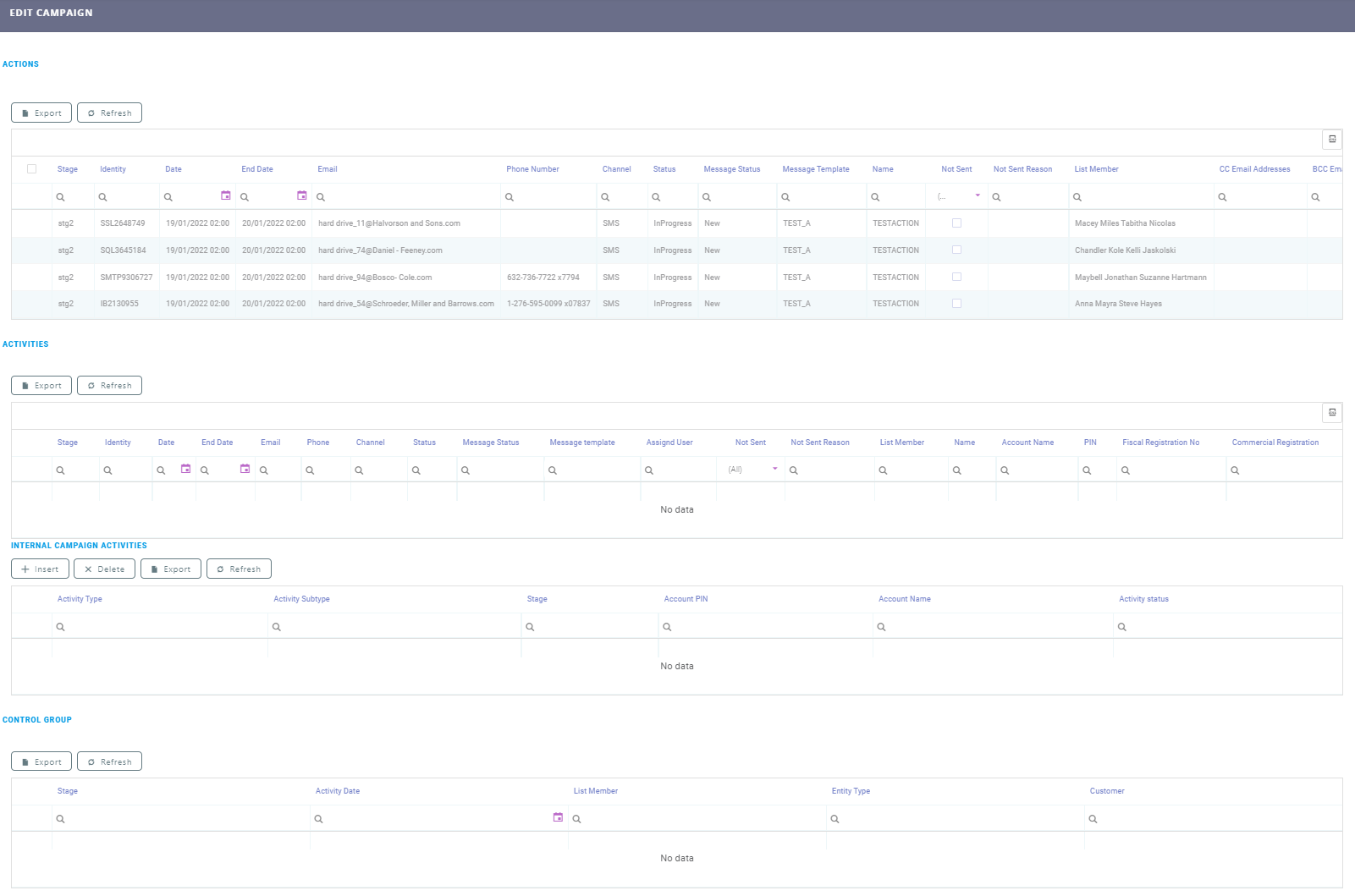Click search icon in Actions Email filter
The image size is (1355, 896).
[322, 197]
